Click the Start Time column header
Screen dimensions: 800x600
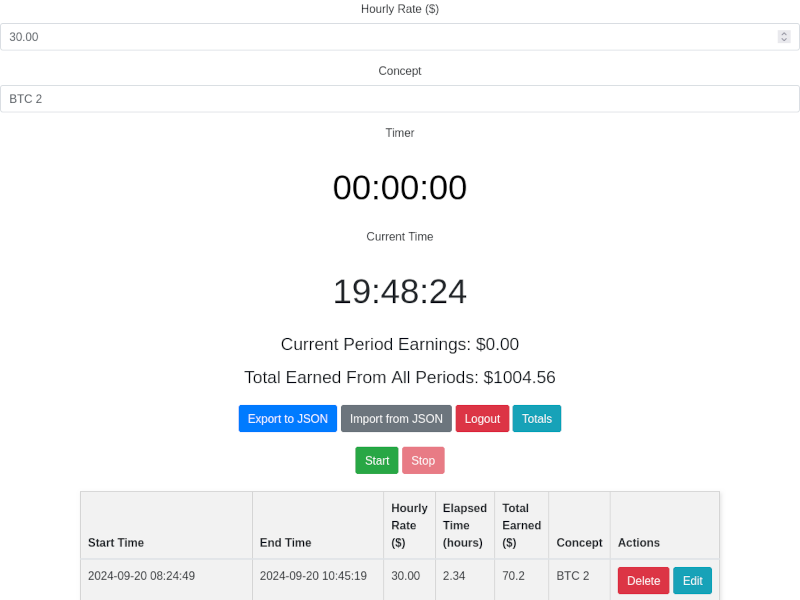pos(116,543)
